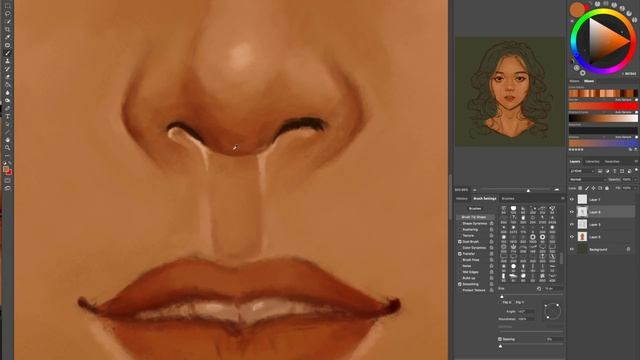Select the Clone Stamp tool
This screenshot has width=640, height=360.
tap(7, 61)
